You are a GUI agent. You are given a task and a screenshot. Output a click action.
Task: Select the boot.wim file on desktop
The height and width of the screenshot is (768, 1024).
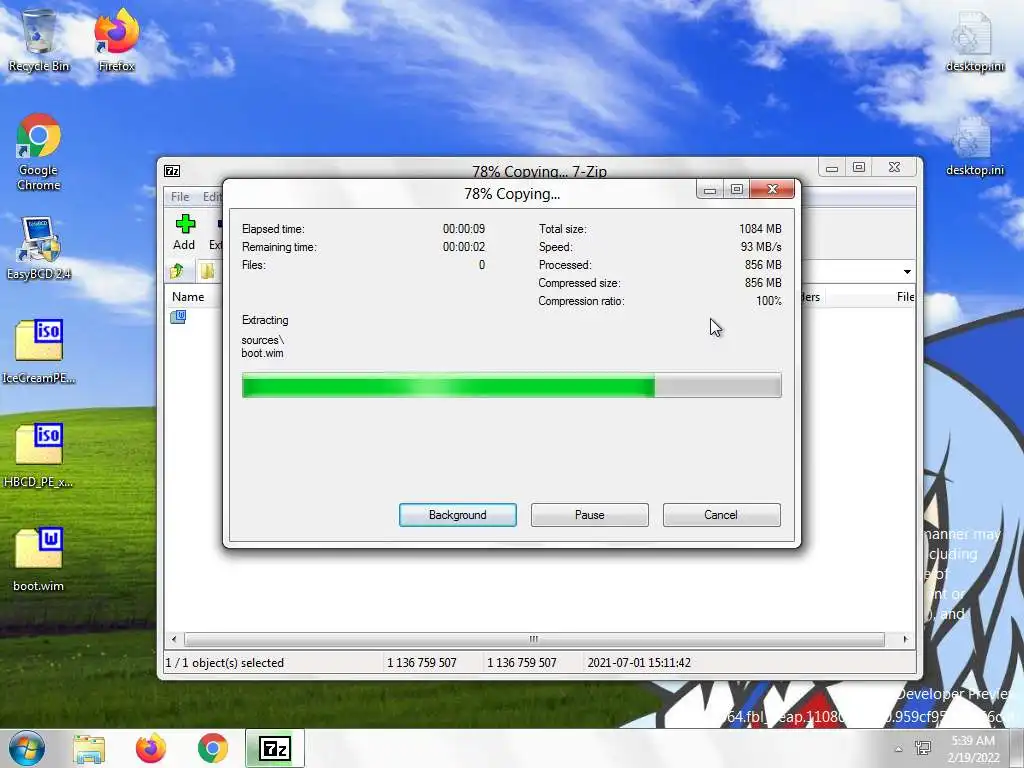(39, 559)
